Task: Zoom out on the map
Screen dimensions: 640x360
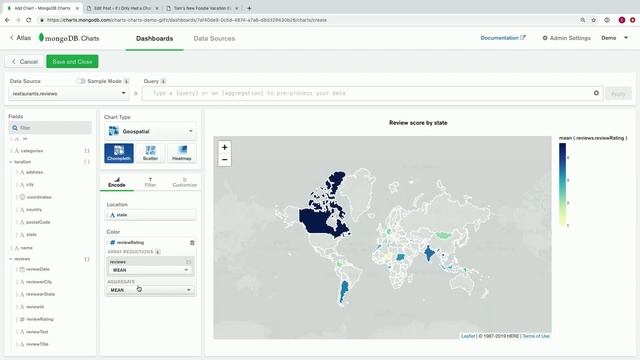Action: pyautogui.click(x=224, y=160)
